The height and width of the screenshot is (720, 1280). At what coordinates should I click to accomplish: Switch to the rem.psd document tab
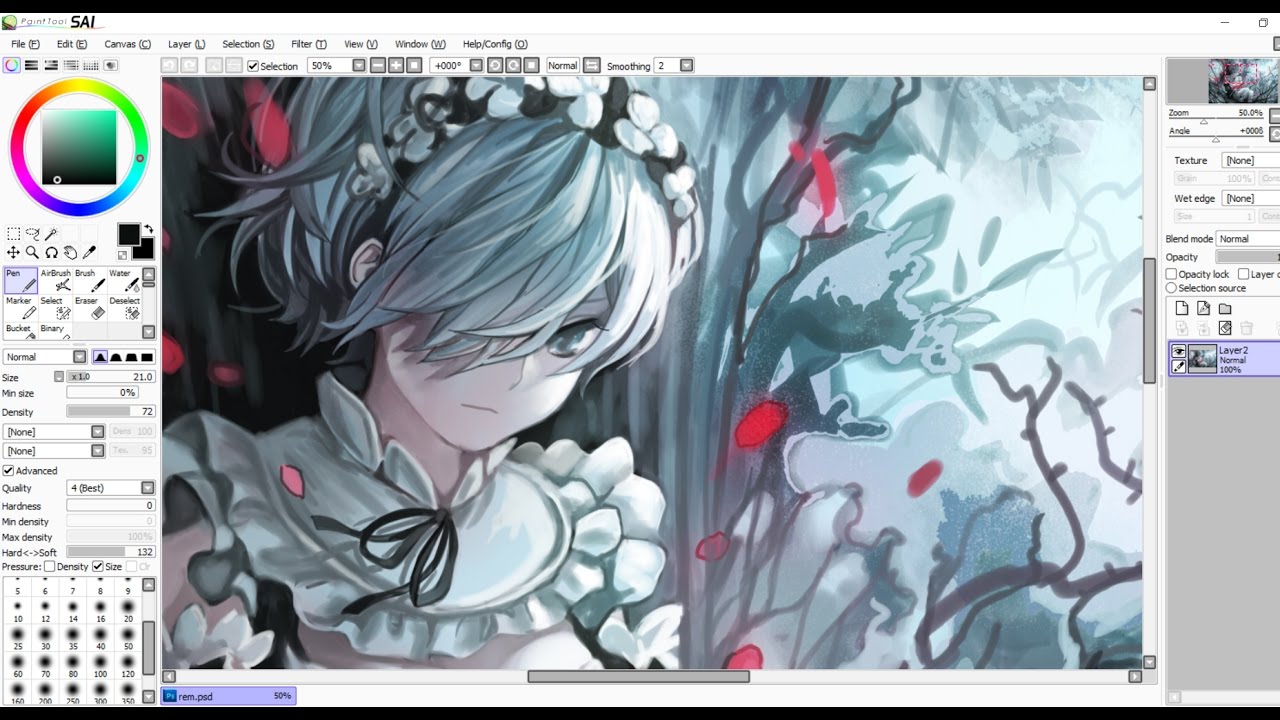[x=228, y=696]
